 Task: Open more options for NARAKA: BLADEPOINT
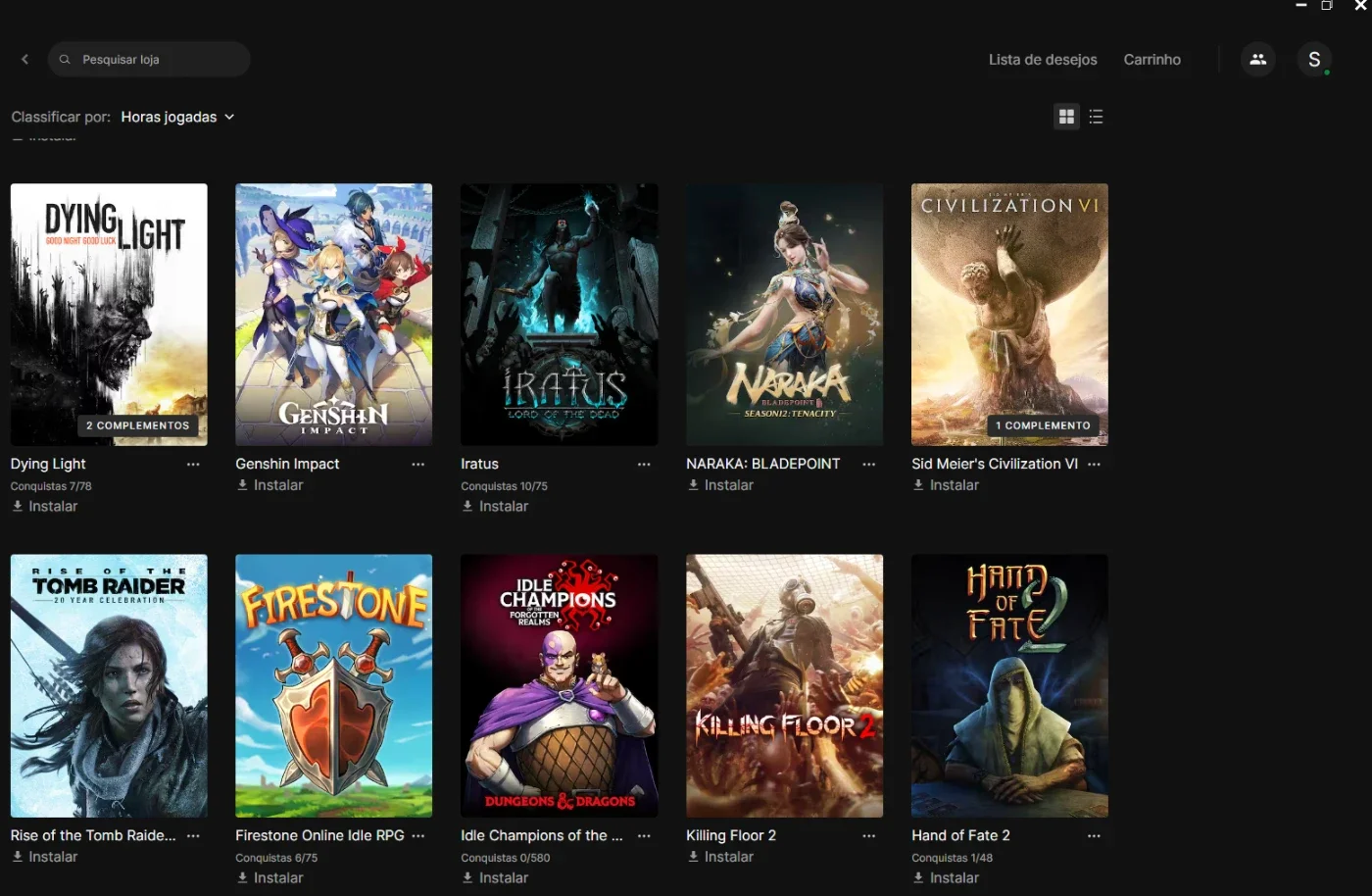(869, 465)
